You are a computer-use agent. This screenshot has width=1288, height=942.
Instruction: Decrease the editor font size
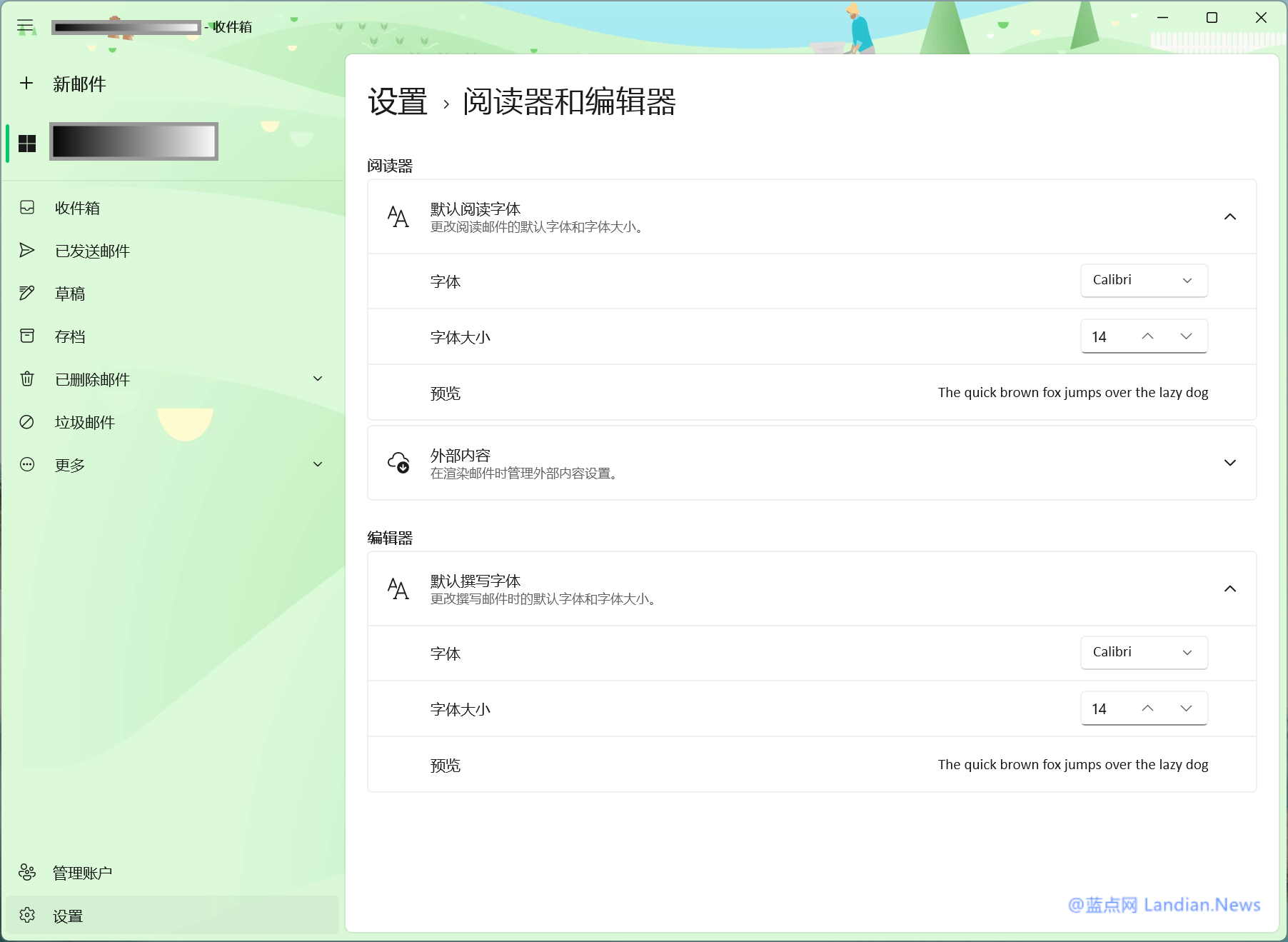coord(1186,708)
